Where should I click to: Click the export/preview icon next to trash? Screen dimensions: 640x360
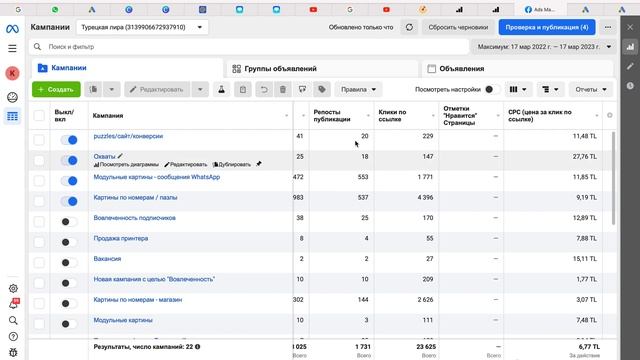(302, 89)
